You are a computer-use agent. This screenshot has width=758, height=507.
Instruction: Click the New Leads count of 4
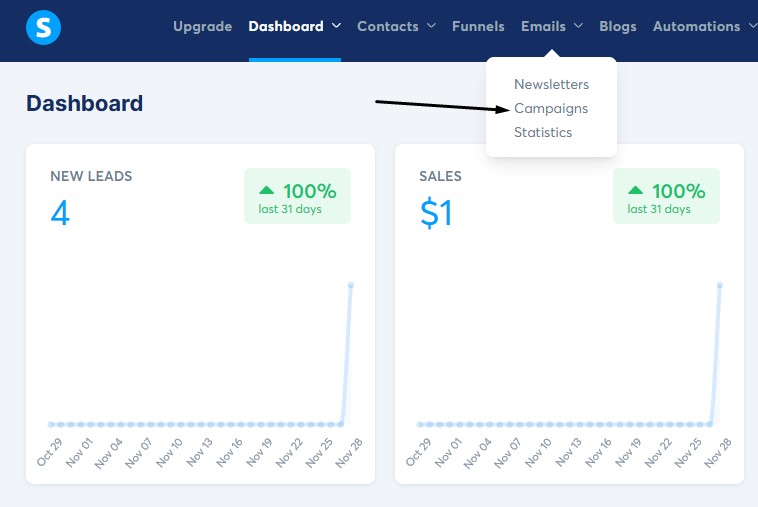[x=60, y=212]
